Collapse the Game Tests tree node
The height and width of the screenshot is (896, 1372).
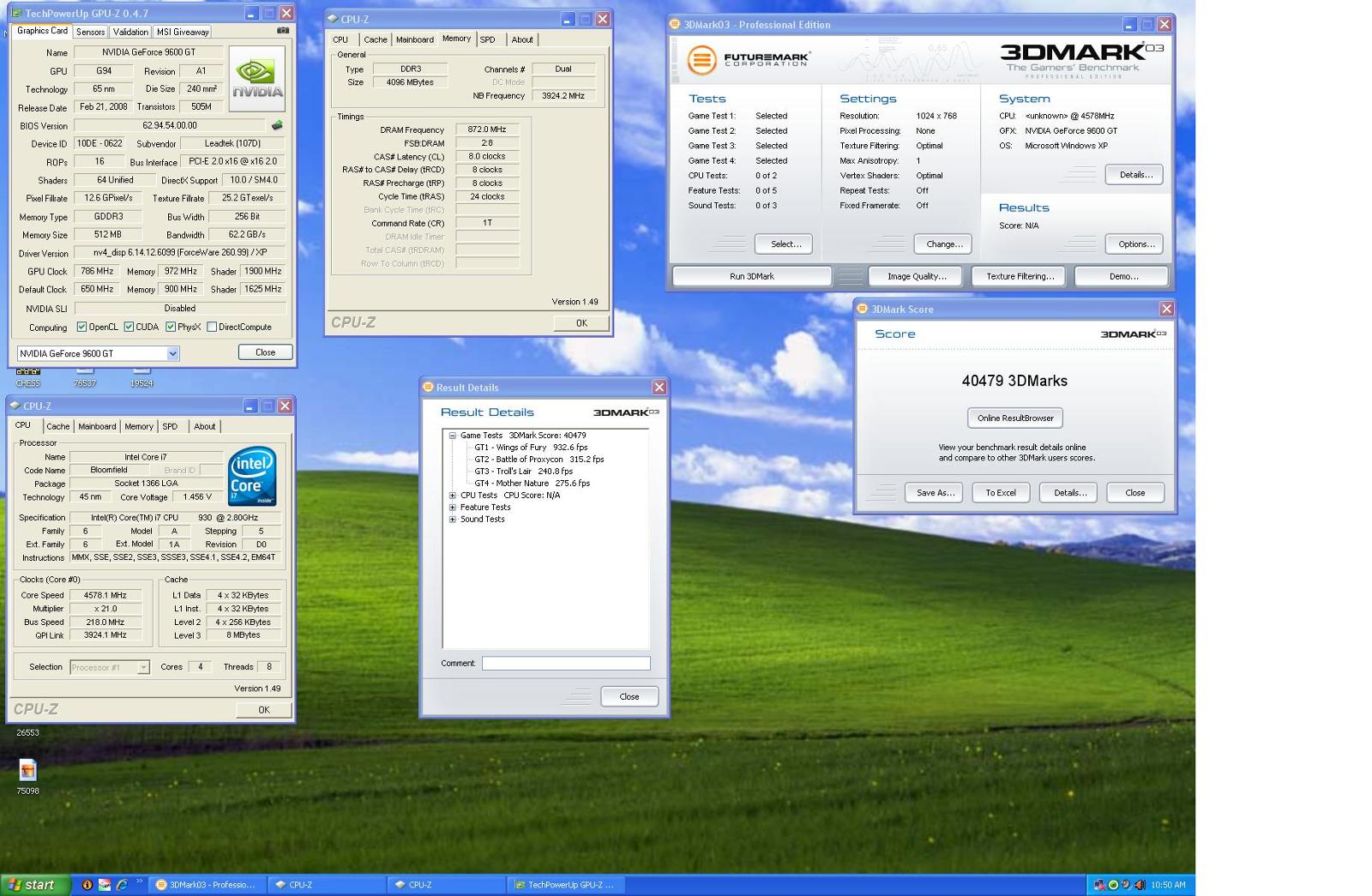point(453,436)
